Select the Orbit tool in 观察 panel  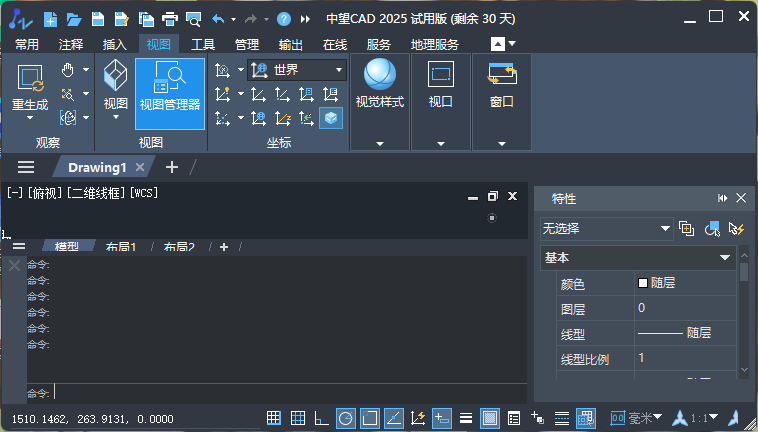point(68,117)
